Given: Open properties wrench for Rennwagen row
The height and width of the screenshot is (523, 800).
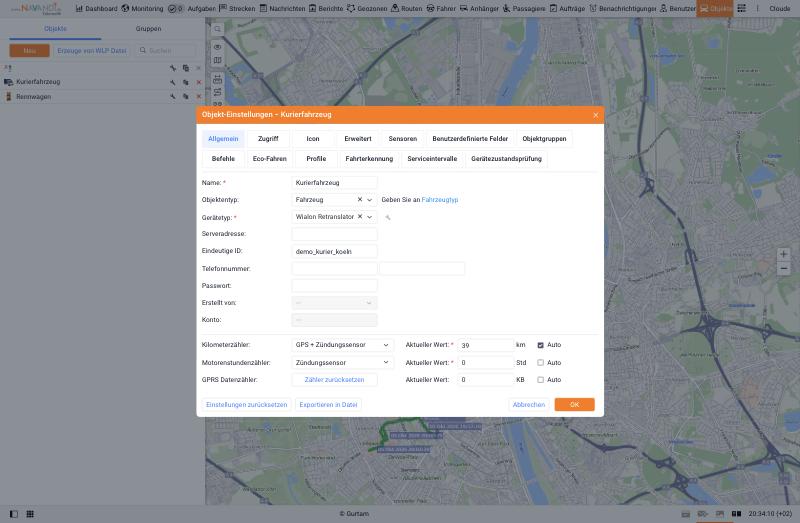Looking at the screenshot, I should click(x=173, y=96).
